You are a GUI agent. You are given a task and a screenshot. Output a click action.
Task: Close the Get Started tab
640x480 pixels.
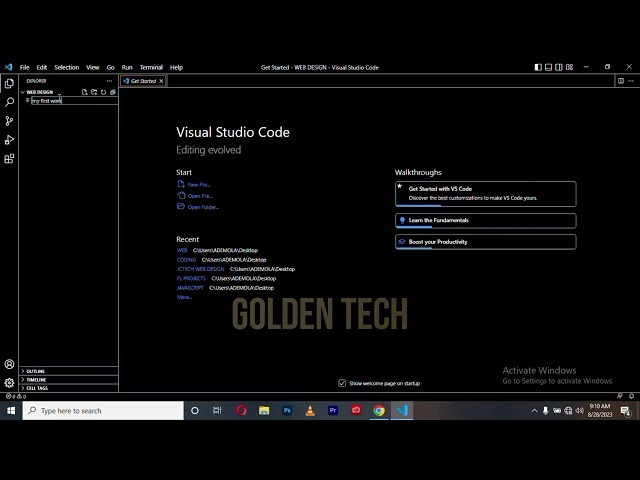[162, 81]
